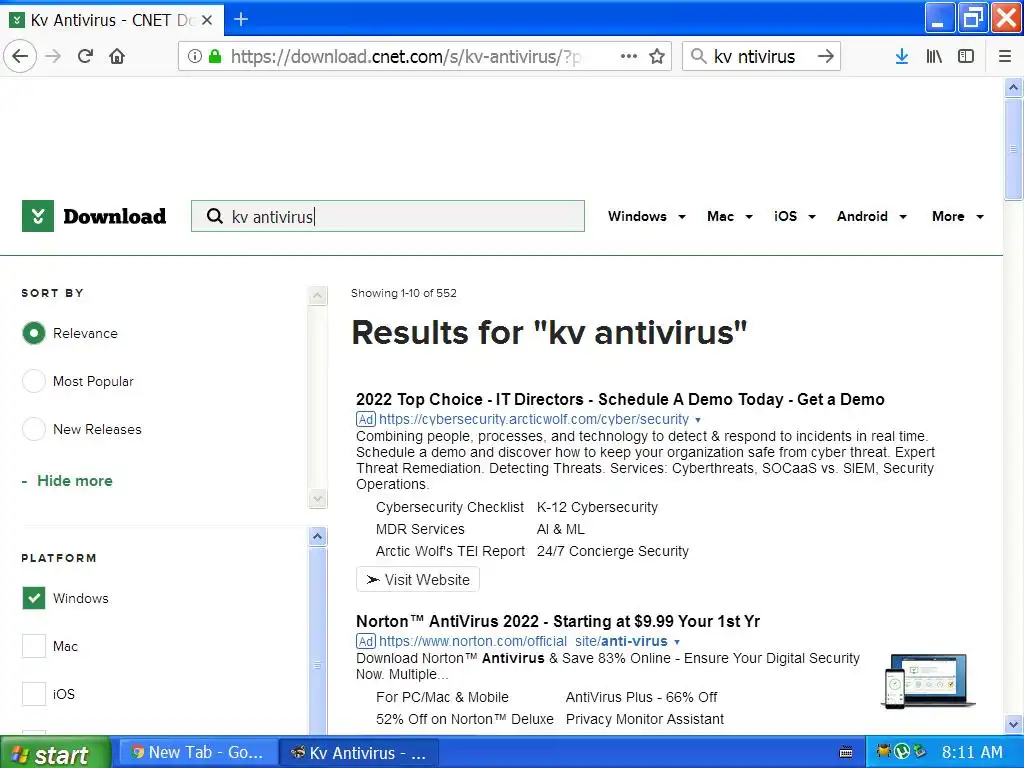Open For PC/Mac & Mobile link
This screenshot has height=768, width=1024.
pos(442,697)
